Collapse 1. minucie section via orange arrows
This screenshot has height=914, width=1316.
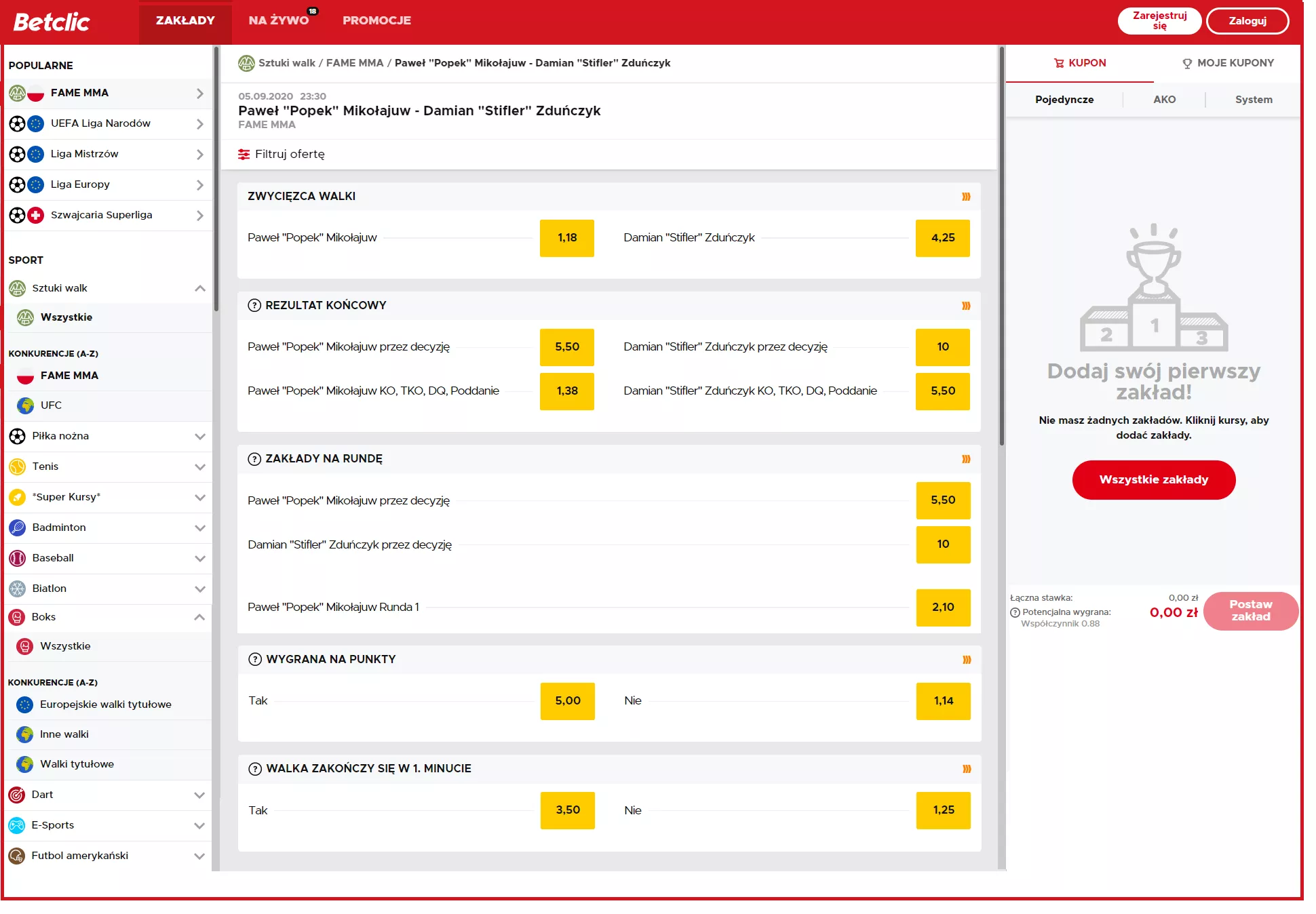(967, 769)
